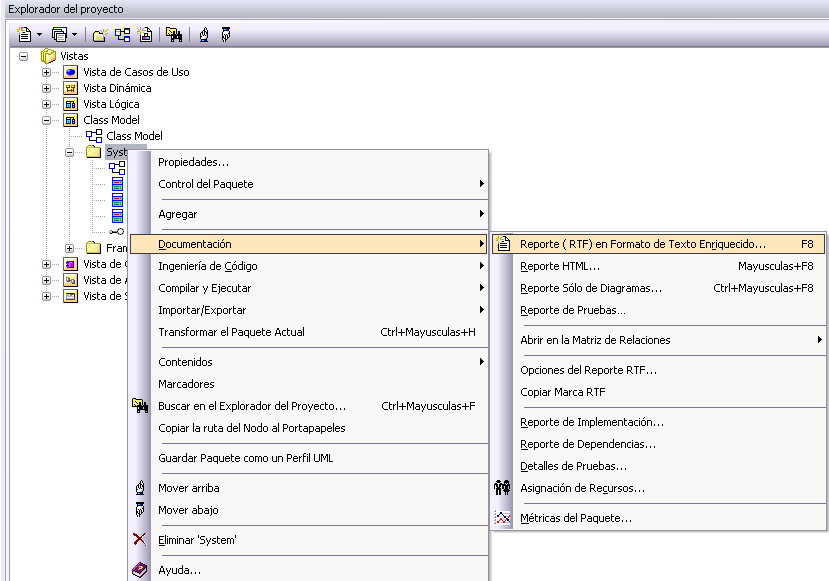
Task: Click the help book icon beside 'Ayuda...'
Action: click(x=140, y=570)
